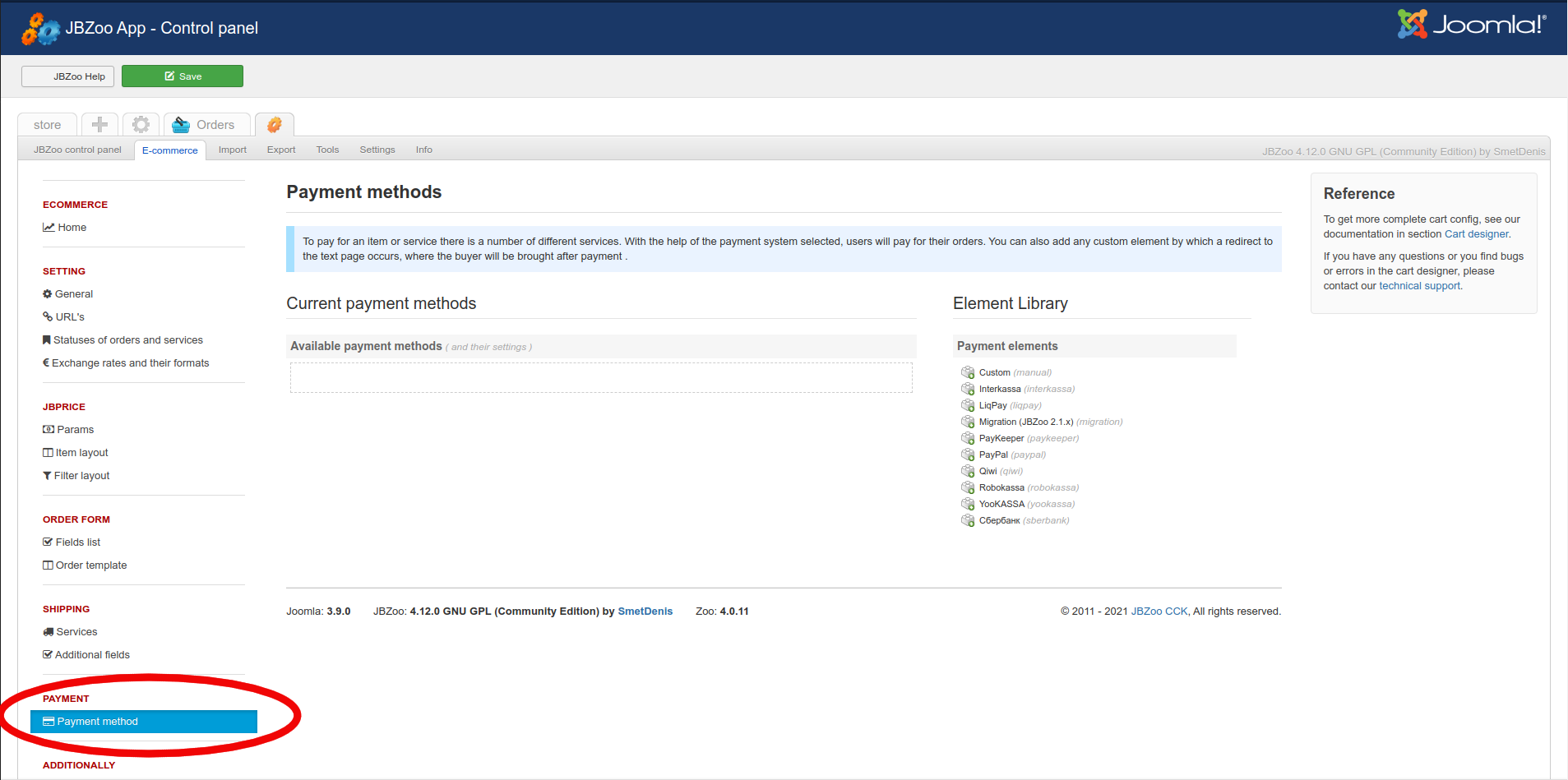This screenshot has height=780, width=1568.
Task: Open the orange JBZoo gear tab
Action: (x=275, y=124)
